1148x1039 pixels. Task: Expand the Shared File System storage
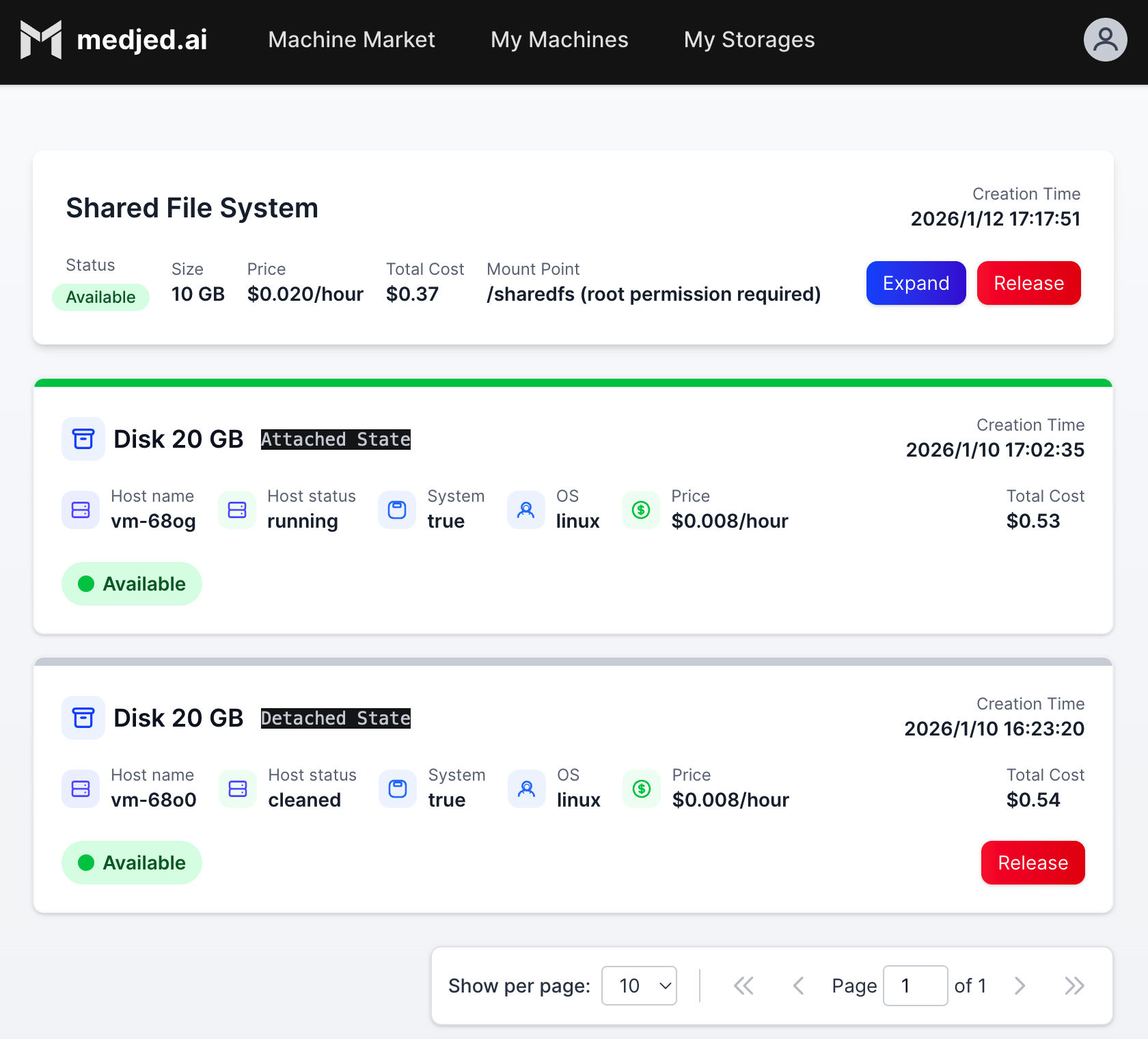[916, 283]
